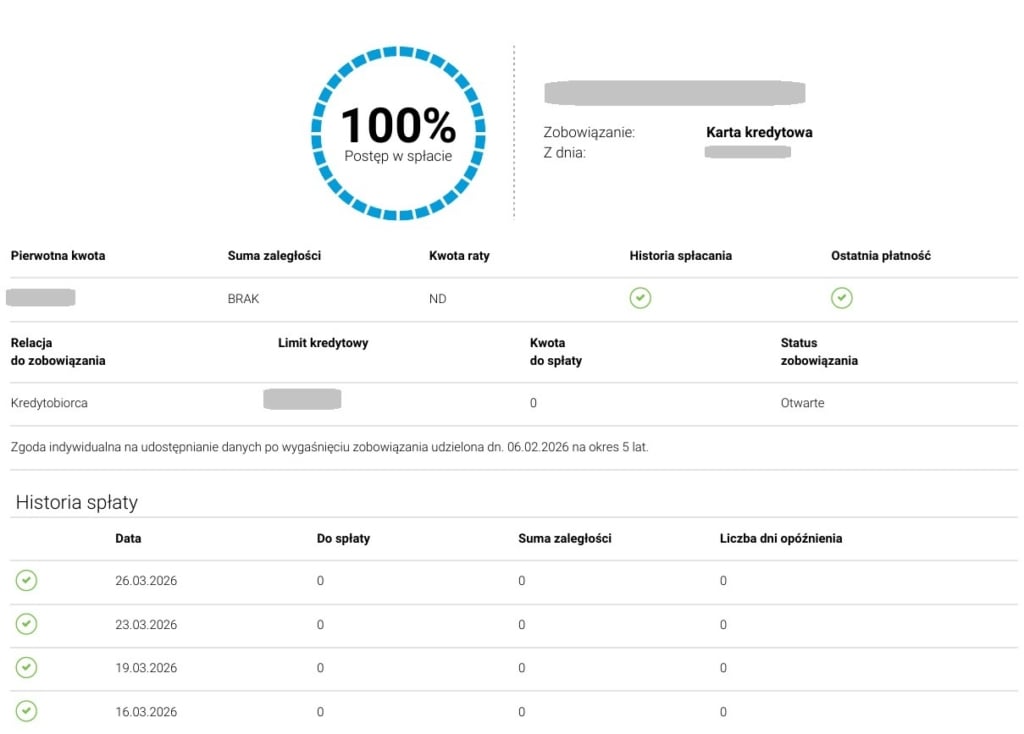Click the green check beside date 16.03.2026
The image size is (1024, 734).
[26, 712]
